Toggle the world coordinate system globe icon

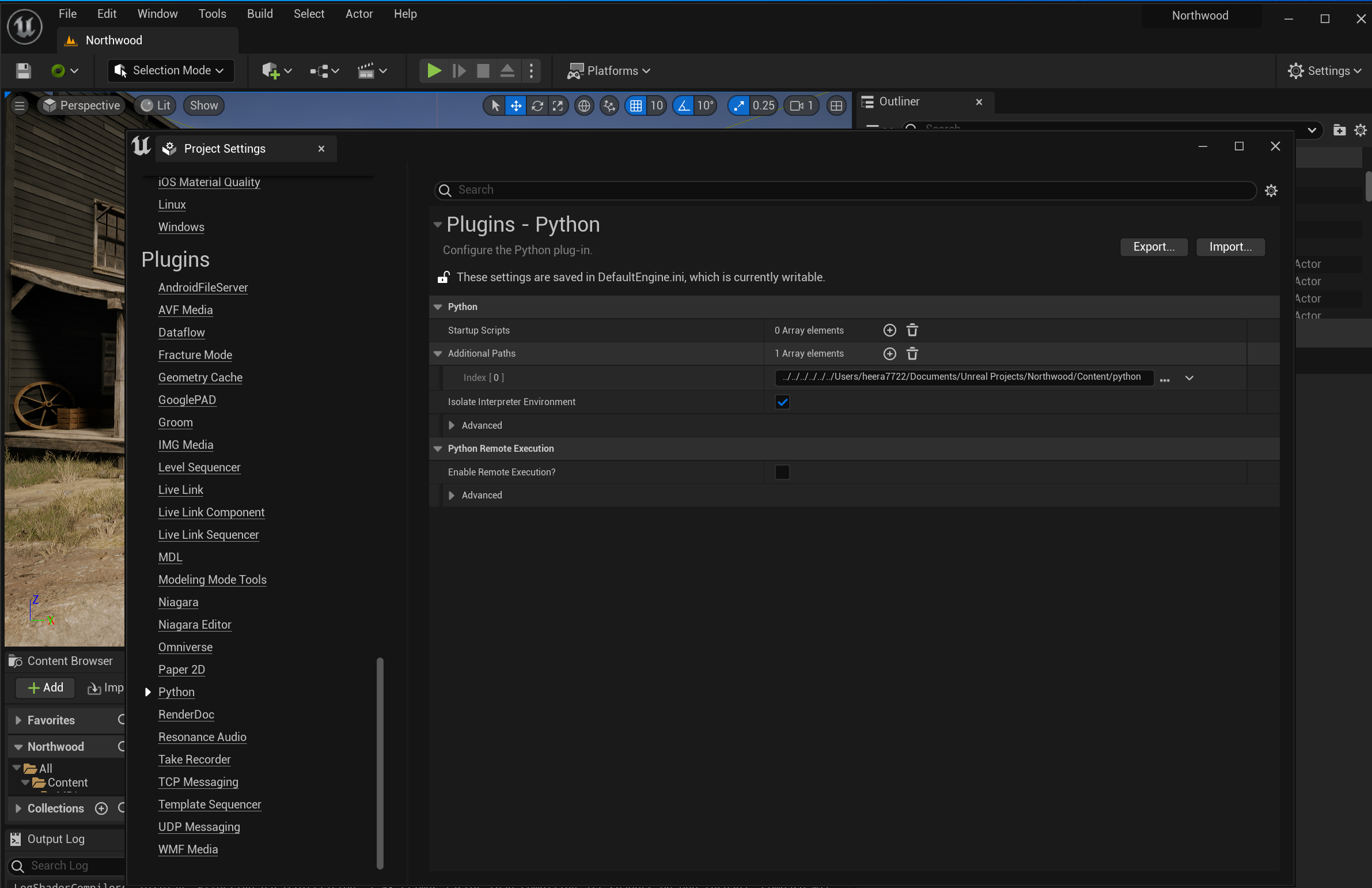point(583,105)
